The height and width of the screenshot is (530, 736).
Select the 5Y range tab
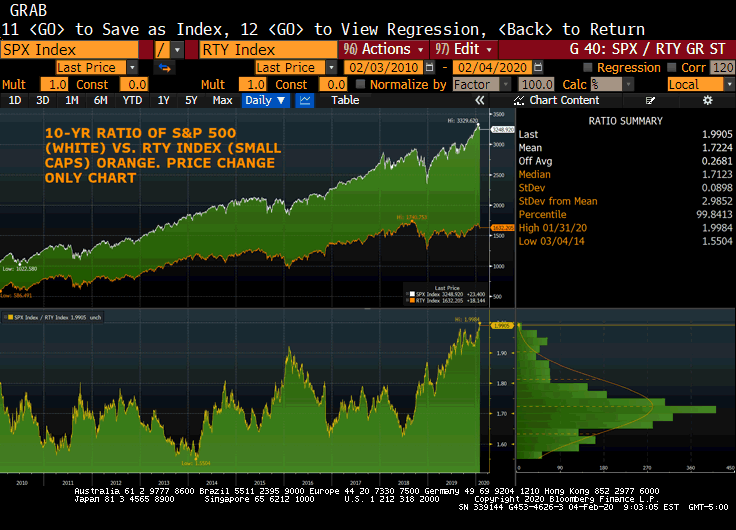[191, 100]
